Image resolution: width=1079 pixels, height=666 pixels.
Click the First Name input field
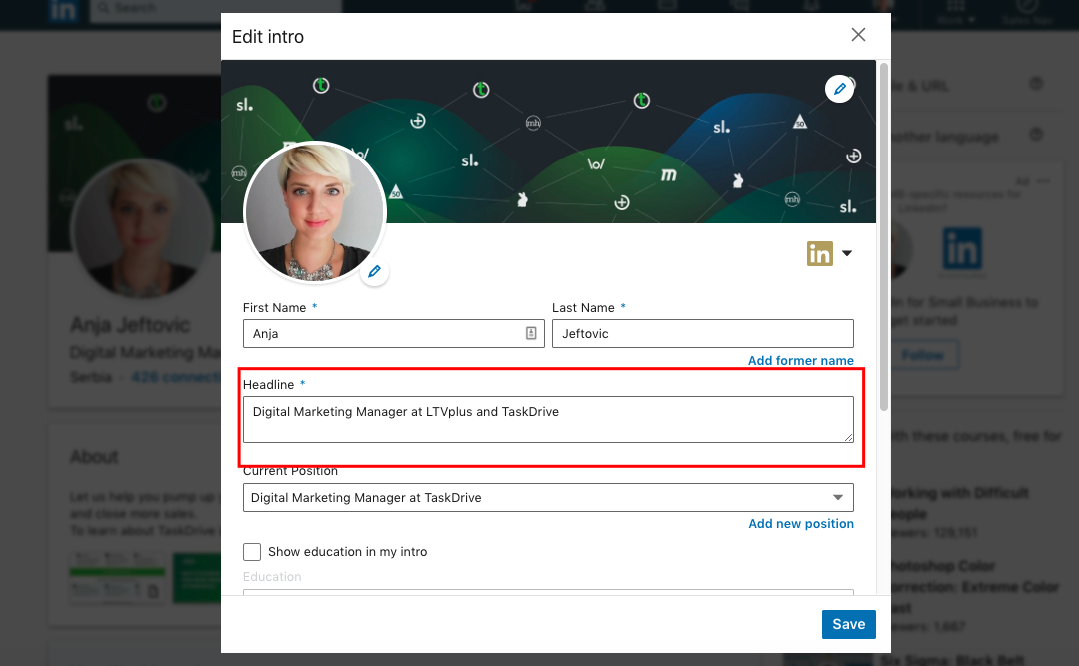(394, 334)
